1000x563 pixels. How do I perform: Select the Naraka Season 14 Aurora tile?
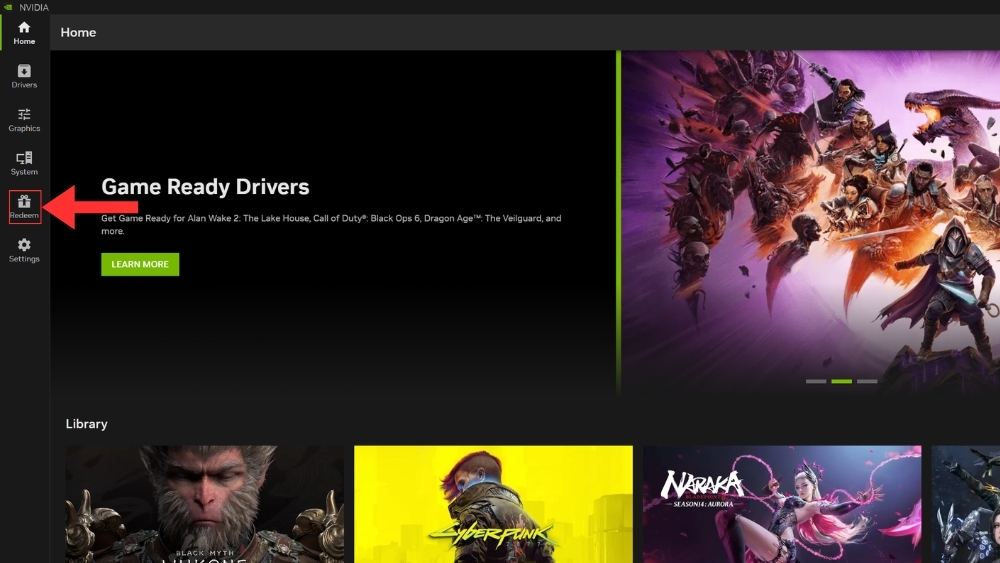point(781,504)
